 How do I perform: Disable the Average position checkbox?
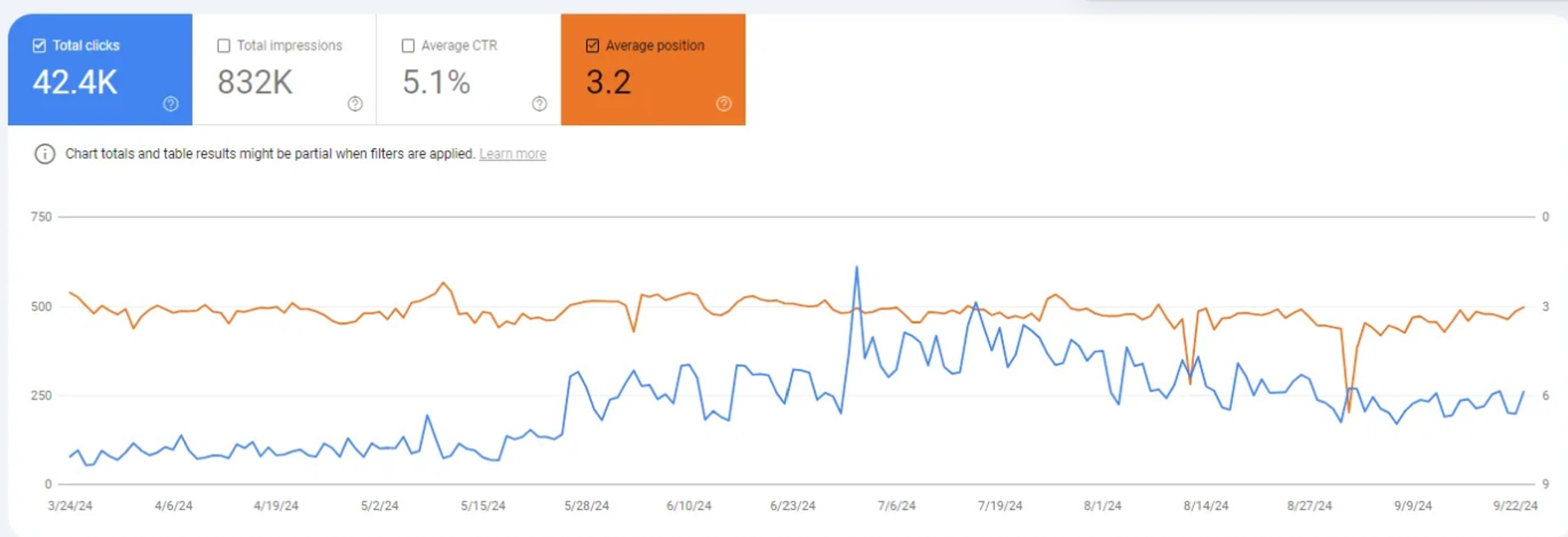point(593,46)
